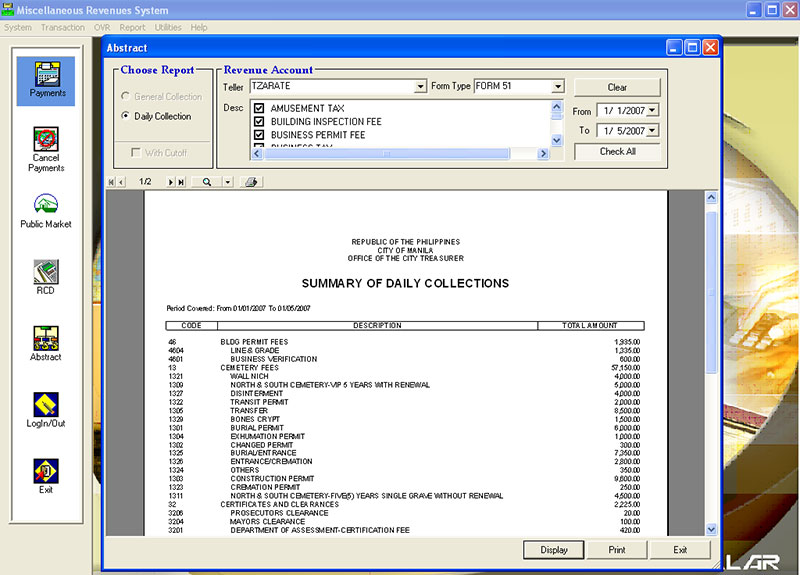
Task: Expand the Teller dropdown
Action: coord(420,86)
